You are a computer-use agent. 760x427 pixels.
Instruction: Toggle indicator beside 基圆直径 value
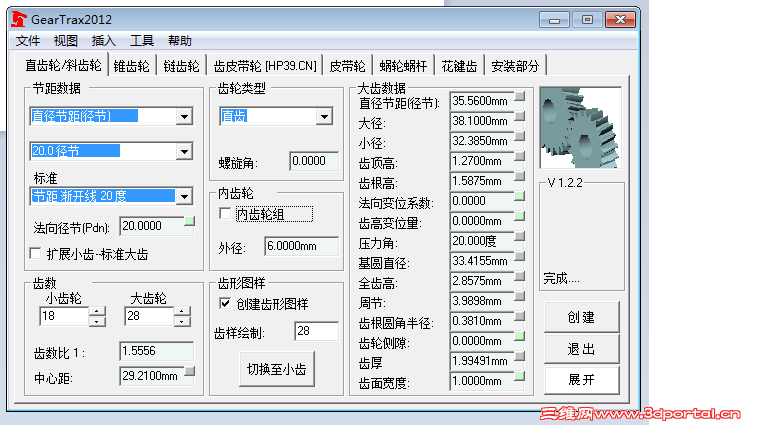coord(520,256)
